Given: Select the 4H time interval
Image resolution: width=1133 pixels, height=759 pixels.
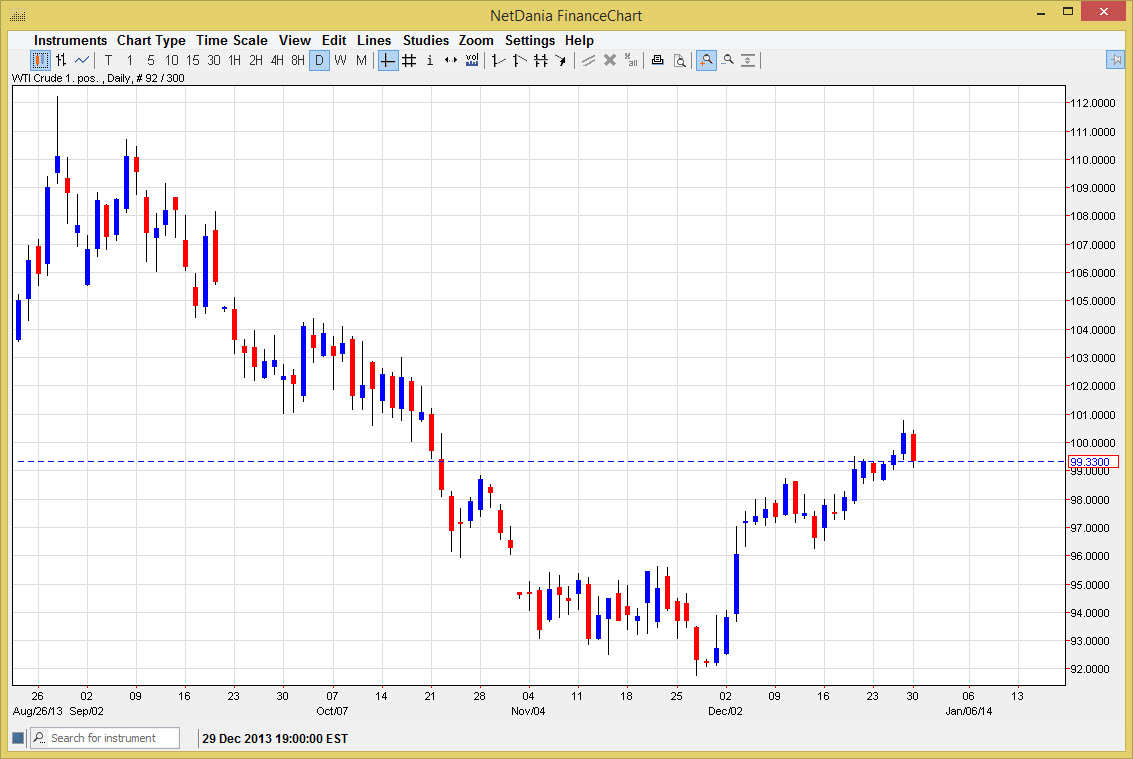Looking at the screenshot, I should coord(277,60).
